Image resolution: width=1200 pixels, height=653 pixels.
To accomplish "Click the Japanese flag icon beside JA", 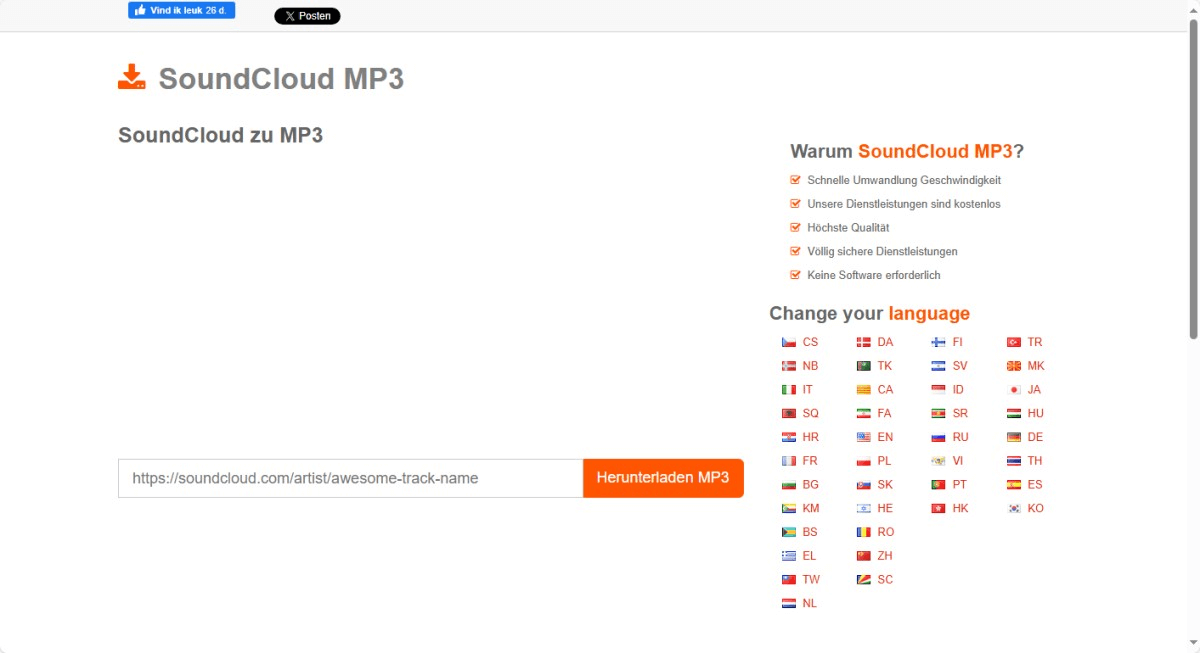I will [1013, 390].
